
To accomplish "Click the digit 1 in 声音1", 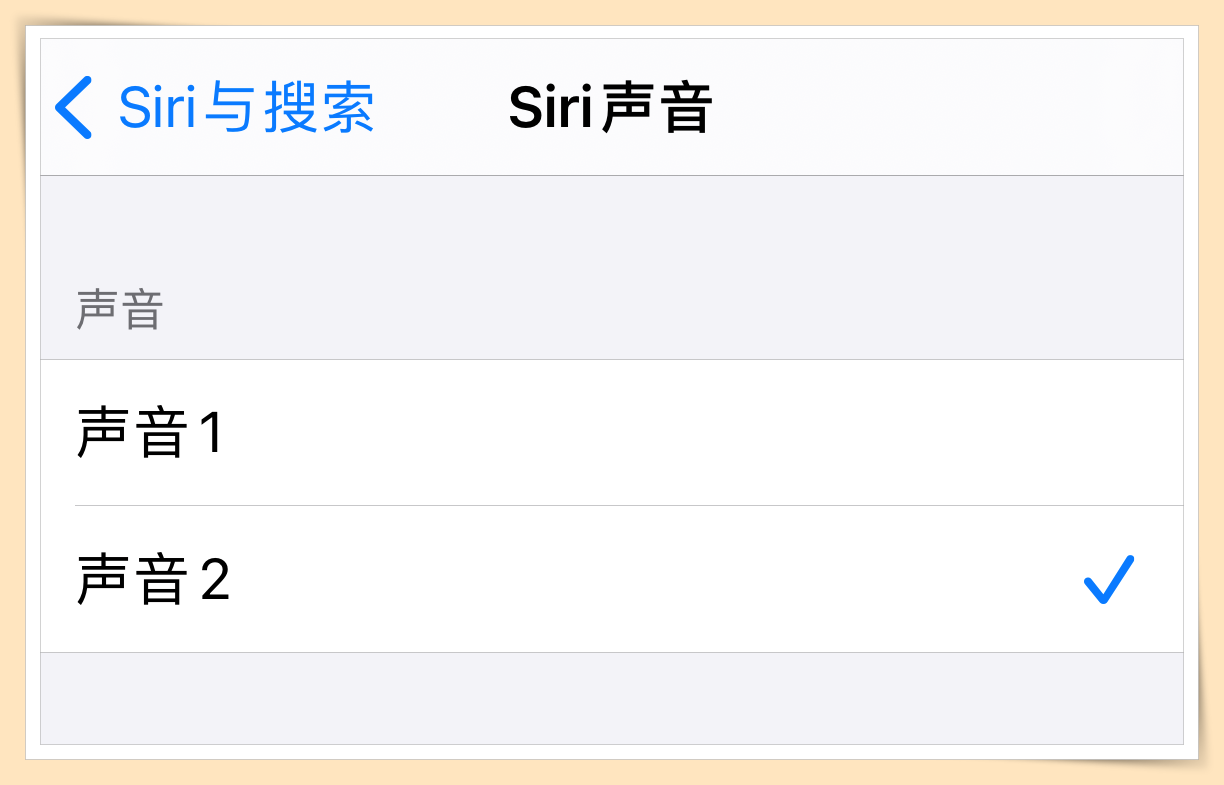I will pyautogui.click(x=210, y=434).
